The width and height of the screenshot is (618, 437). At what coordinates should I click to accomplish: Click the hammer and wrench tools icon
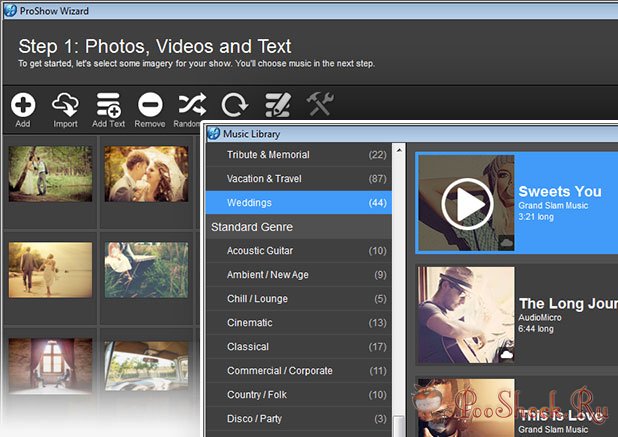(x=320, y=104)
